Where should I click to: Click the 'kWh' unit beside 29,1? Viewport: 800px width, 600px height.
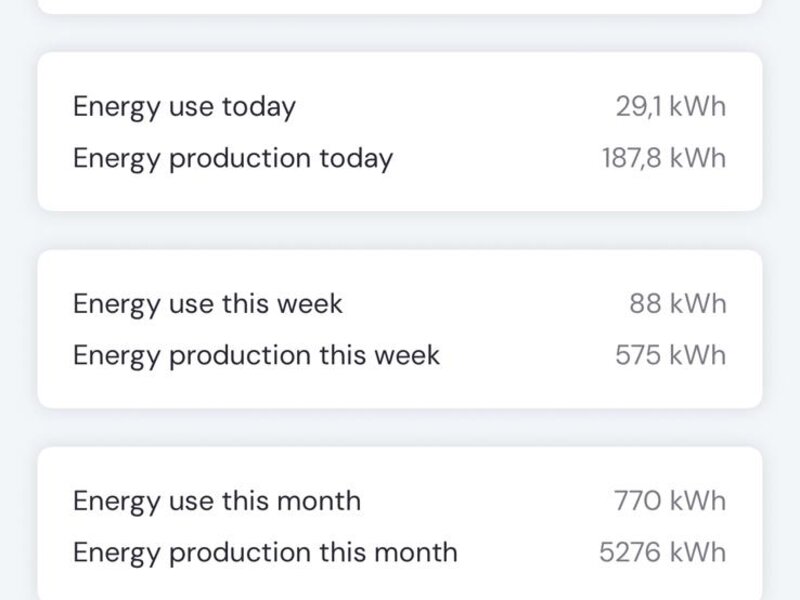coord(698,106)
